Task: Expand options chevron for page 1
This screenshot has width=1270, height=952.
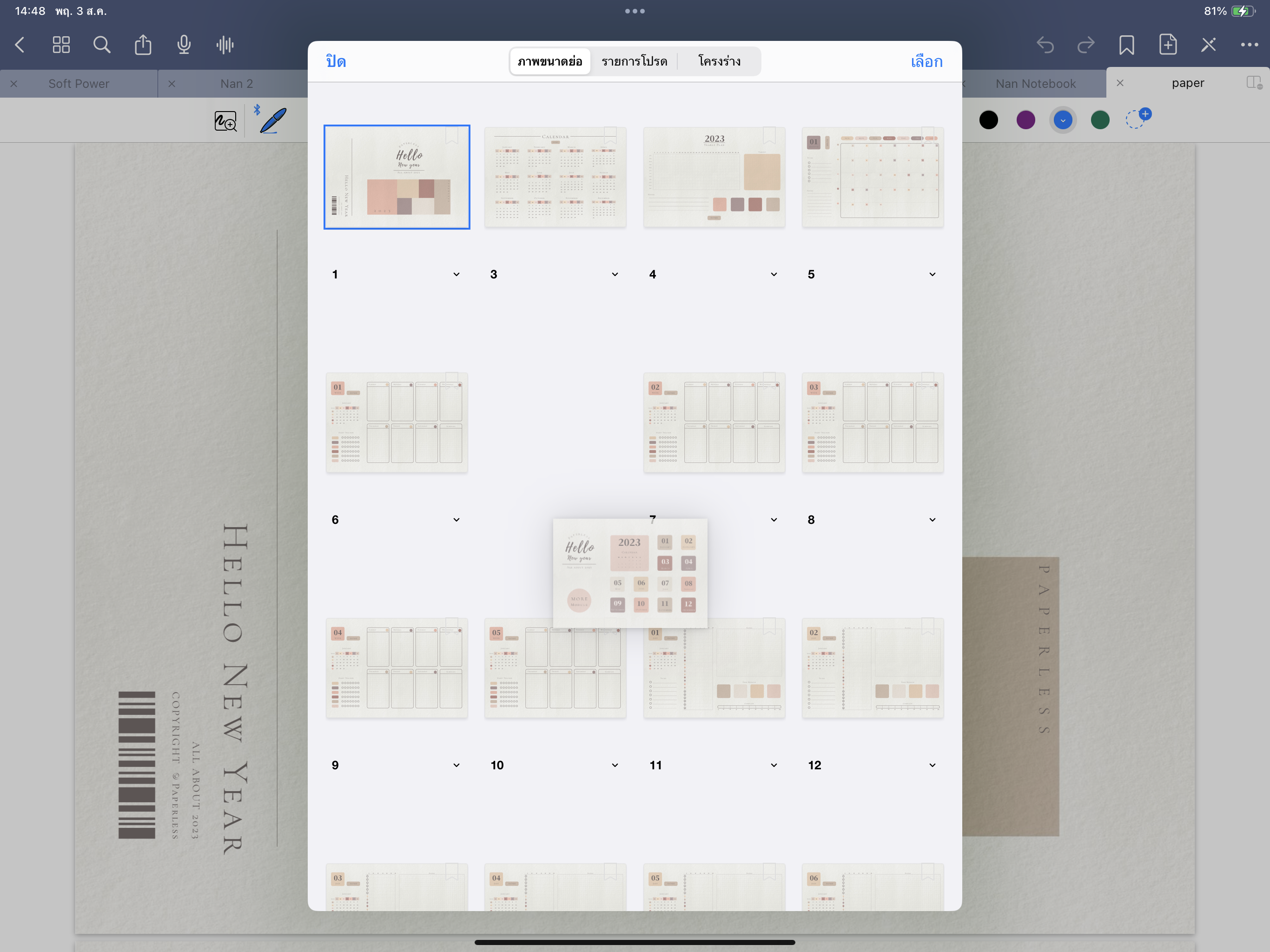Action: click(456, 274)
